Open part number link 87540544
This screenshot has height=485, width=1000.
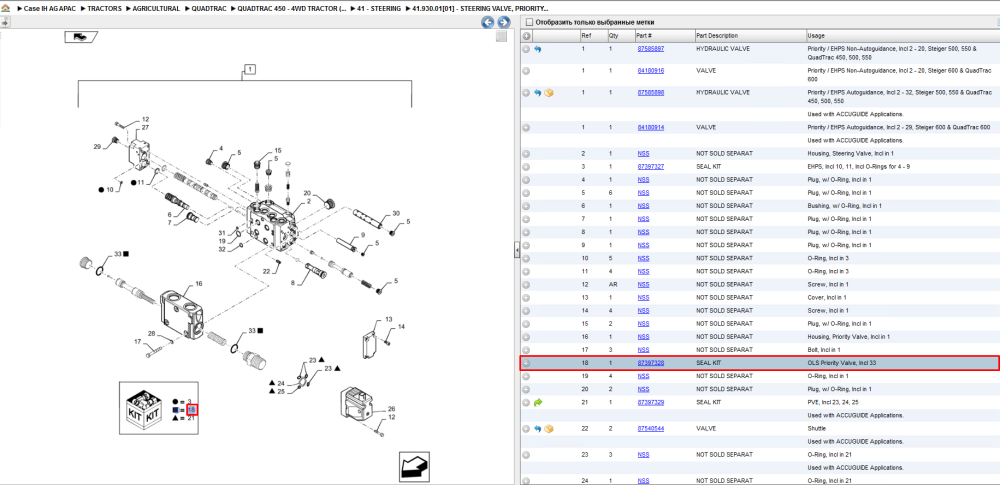click(651, 429)
